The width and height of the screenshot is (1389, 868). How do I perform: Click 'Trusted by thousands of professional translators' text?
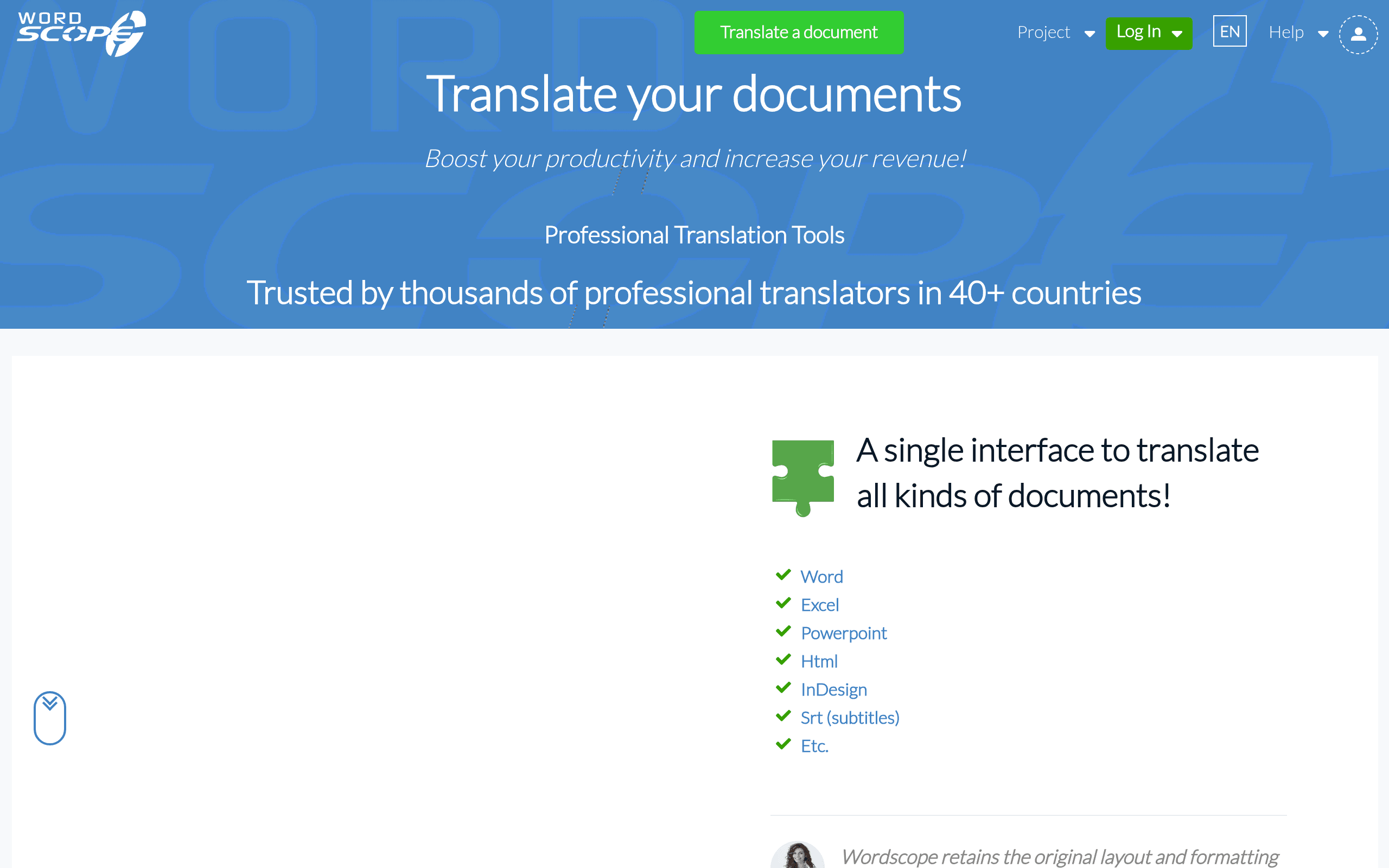tap(694, 293)
